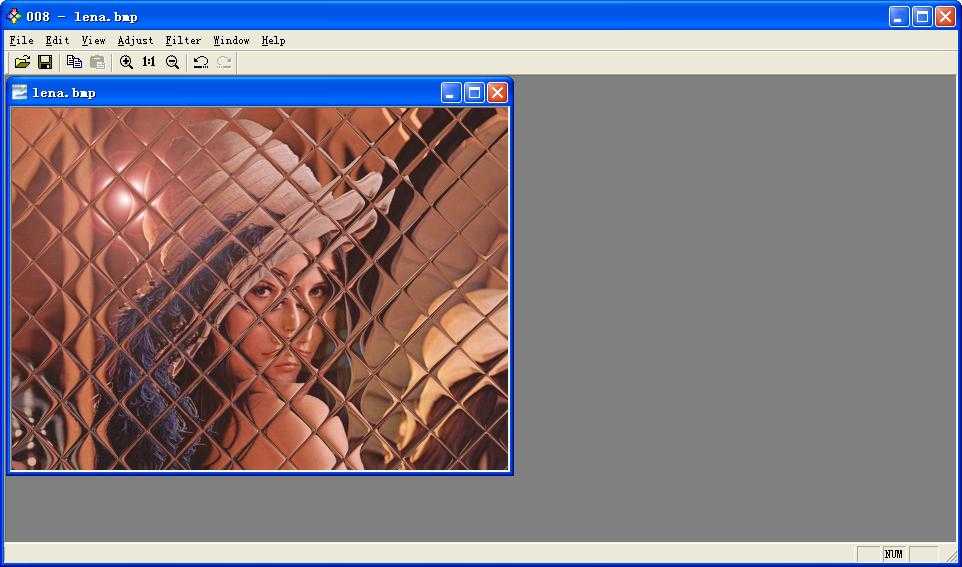The height and width of the screenshot is (567, 962).
Task: Close the main 008 application window
Action: point(945,17)
